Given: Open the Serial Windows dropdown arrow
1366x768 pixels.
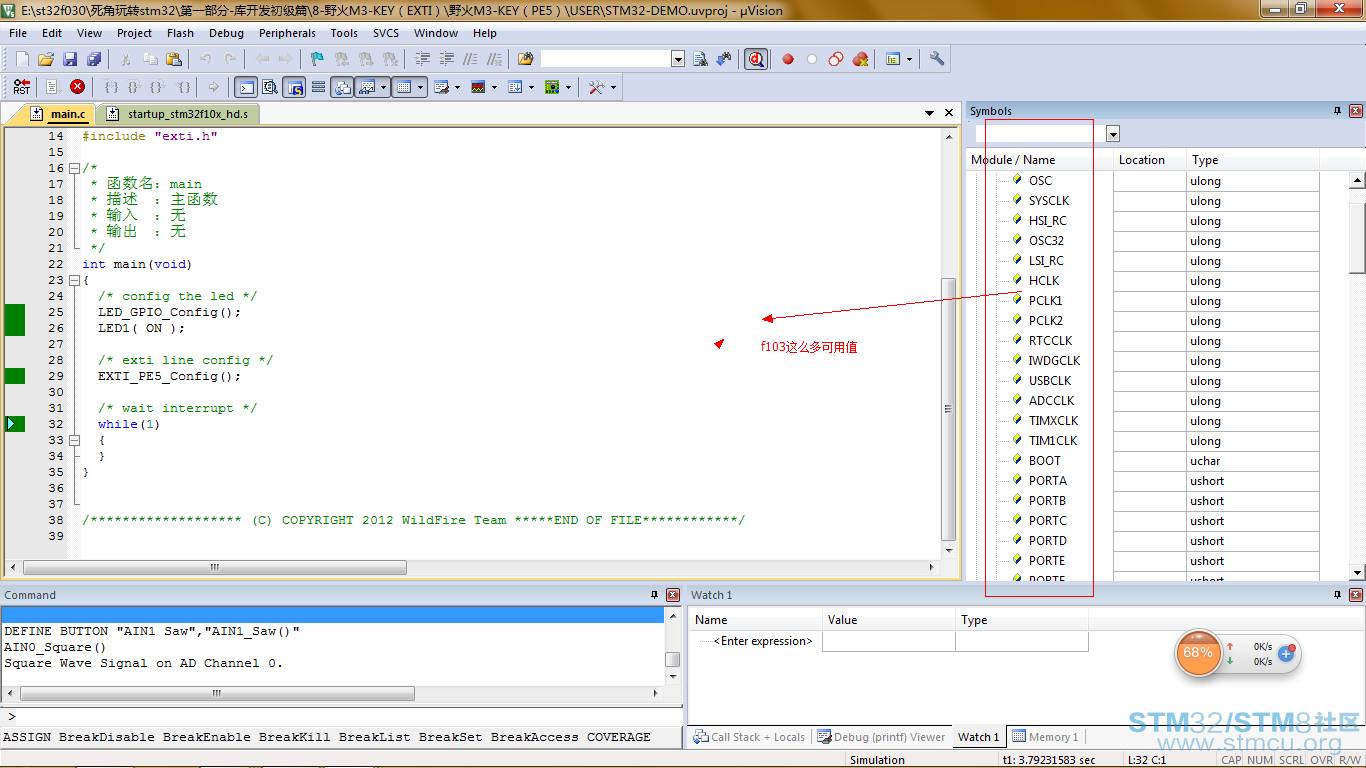Looking at the screenshot, I should point(457,87).
